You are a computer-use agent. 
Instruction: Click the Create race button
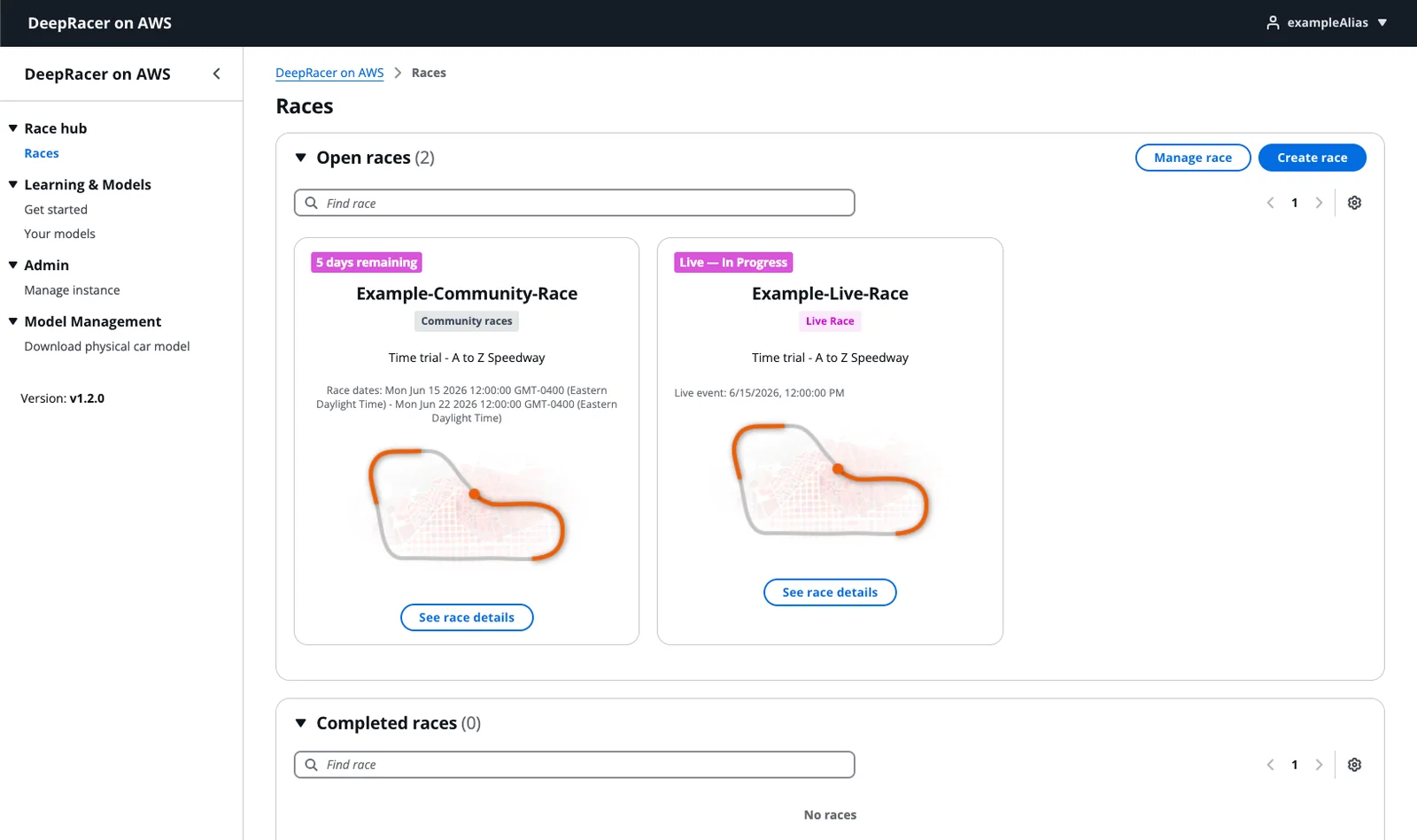coord(1312,158)
